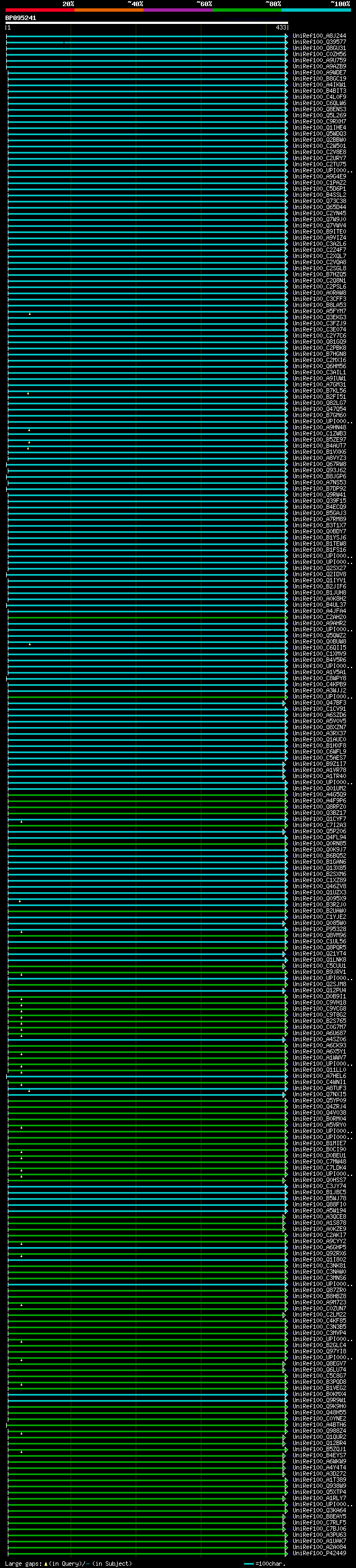The image size is (356, 1568).
Task: Open the UniRef100_Q9R9W1 hit label
Action: coord(319,1400)
